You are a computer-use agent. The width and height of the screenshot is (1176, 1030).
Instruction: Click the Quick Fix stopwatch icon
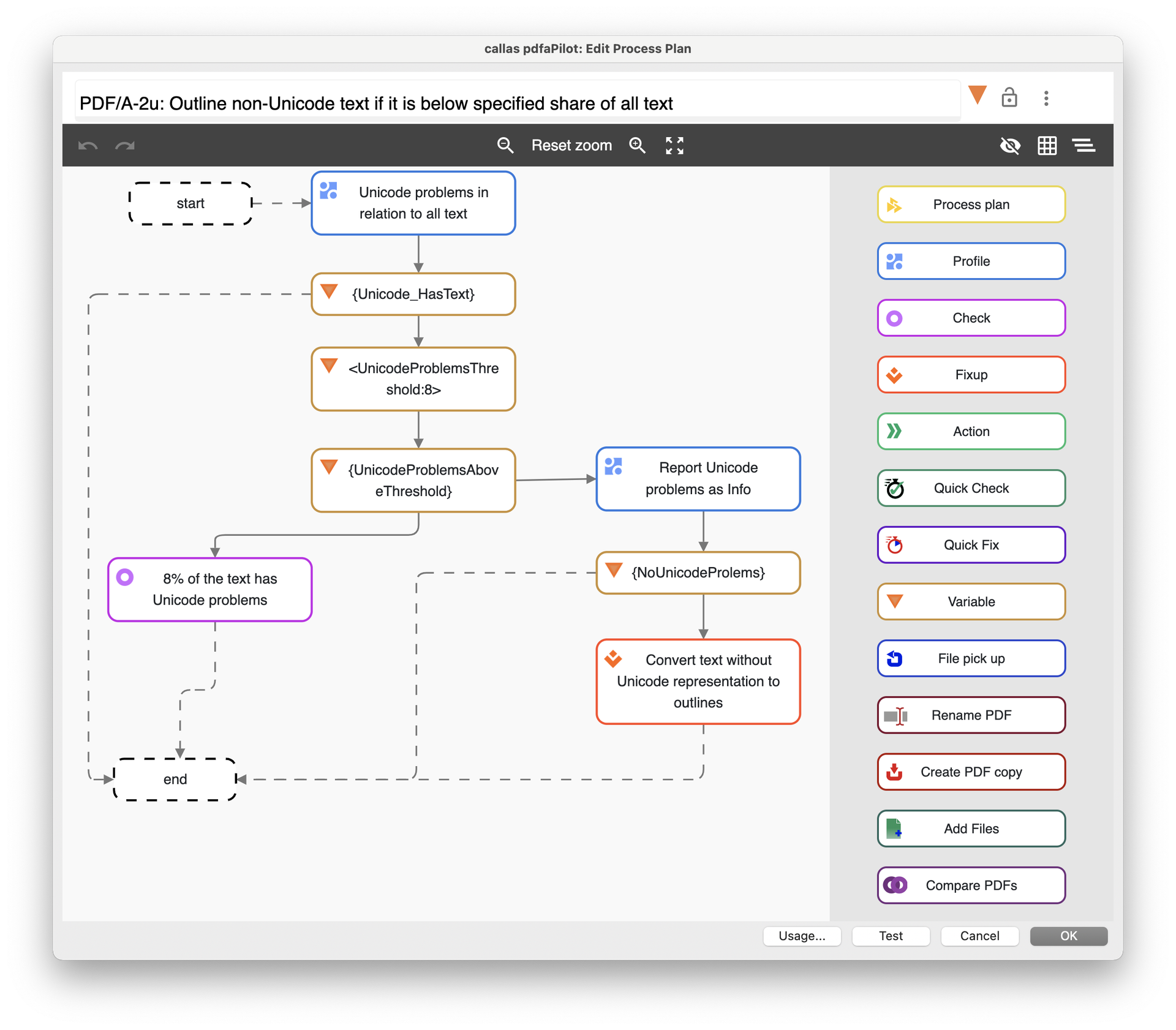(x=895, y=544)
